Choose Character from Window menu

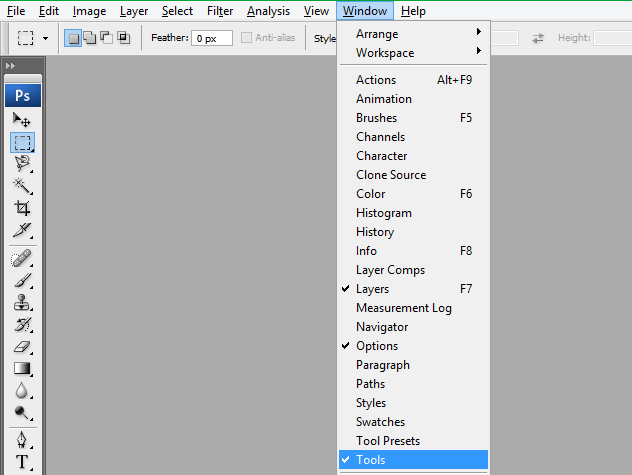413,156
